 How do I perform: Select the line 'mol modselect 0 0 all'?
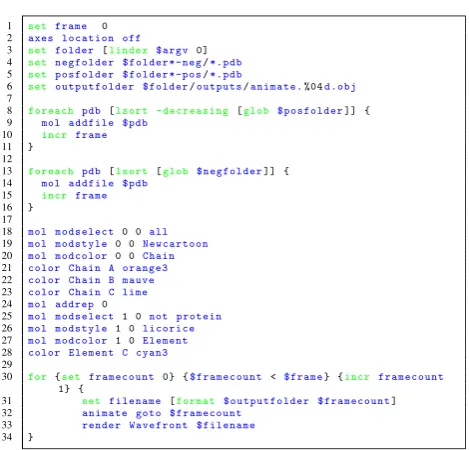(98, 232)
